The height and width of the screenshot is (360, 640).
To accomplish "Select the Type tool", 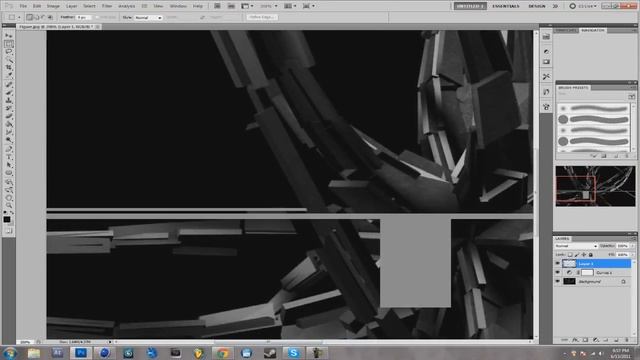I will point(9,157).
